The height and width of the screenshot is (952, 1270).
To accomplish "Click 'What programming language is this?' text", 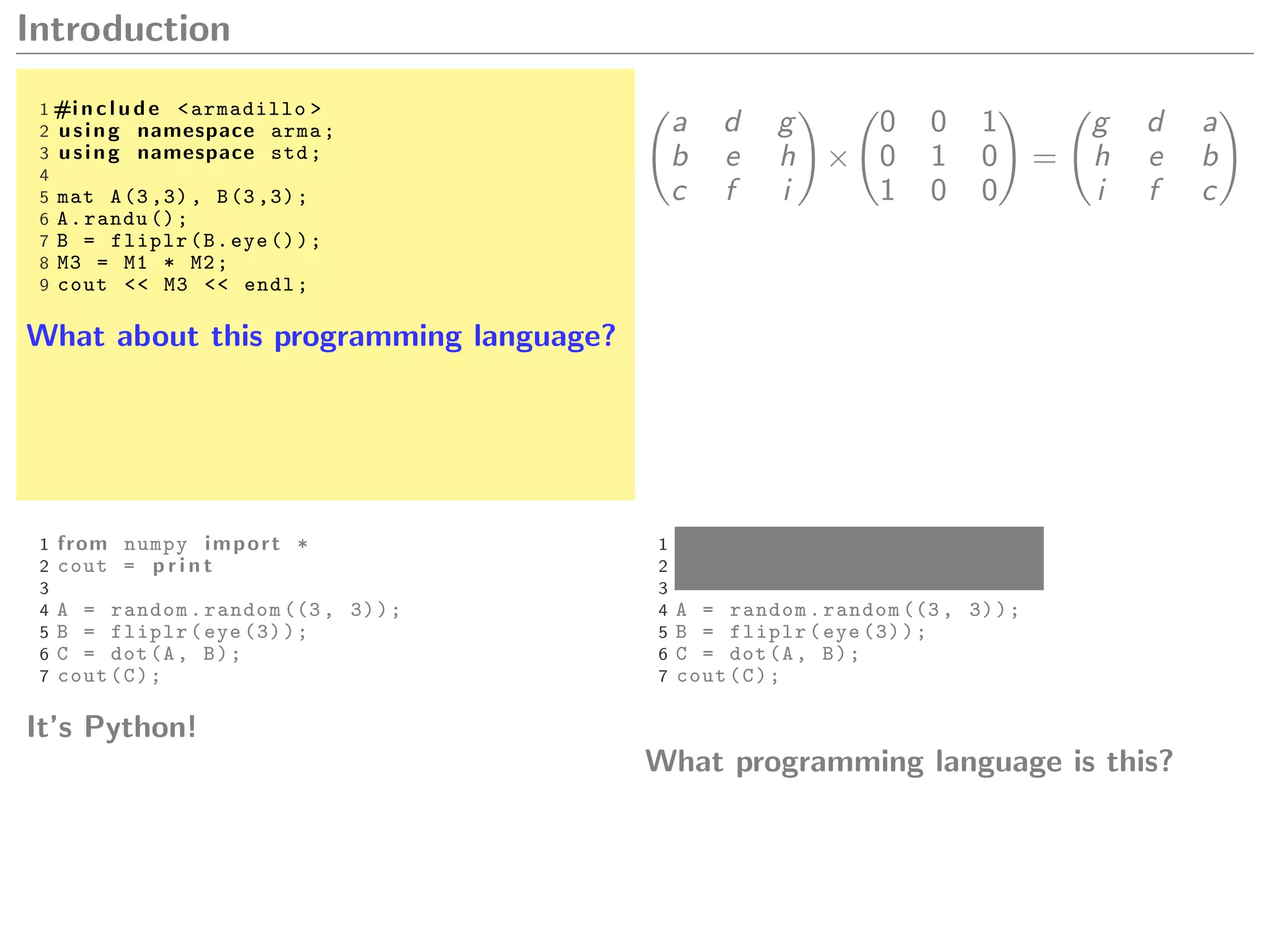I will click(x=909, y=762).
